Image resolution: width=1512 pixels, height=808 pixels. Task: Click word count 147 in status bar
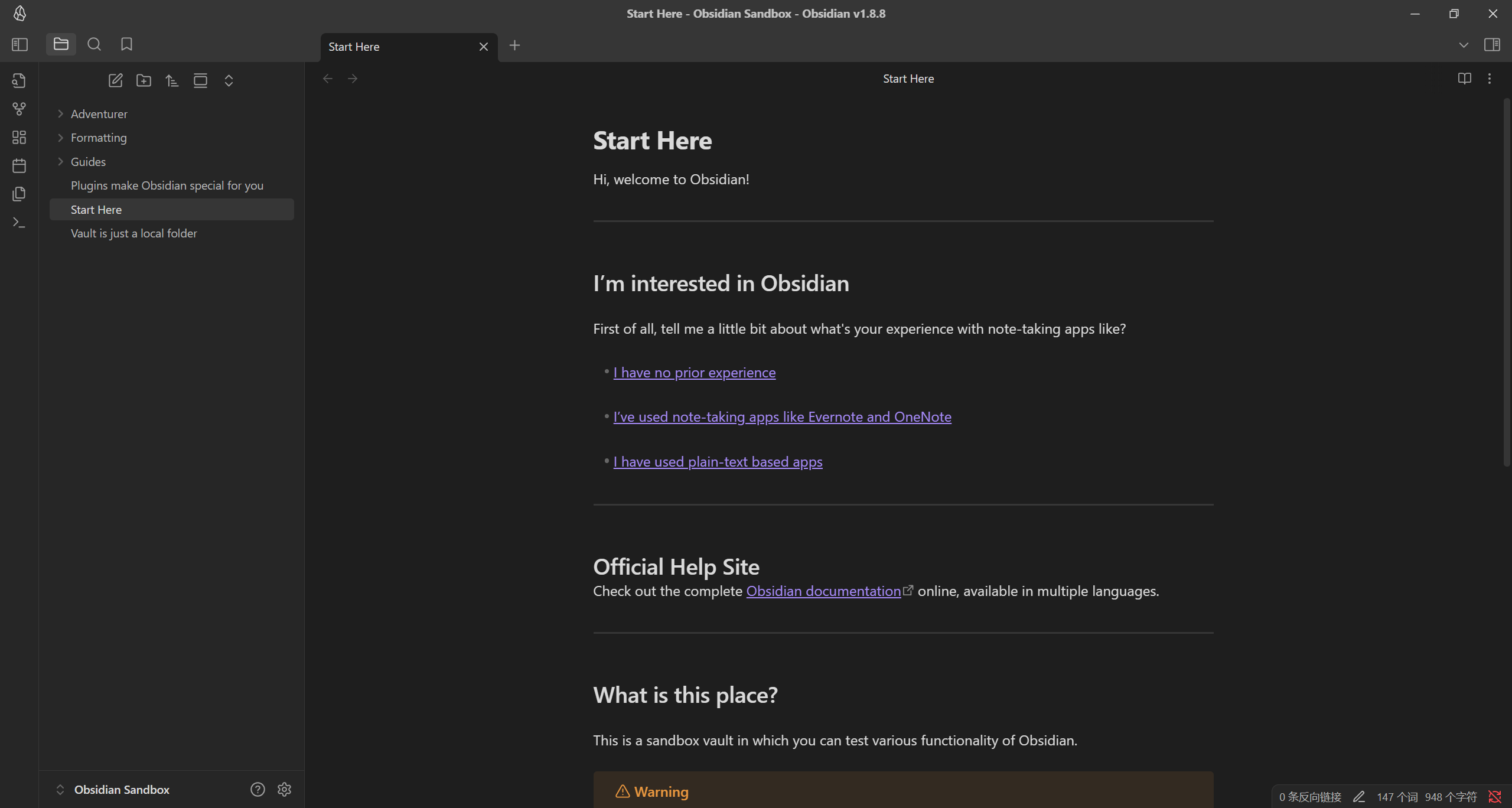click(x=1397, y=797)
